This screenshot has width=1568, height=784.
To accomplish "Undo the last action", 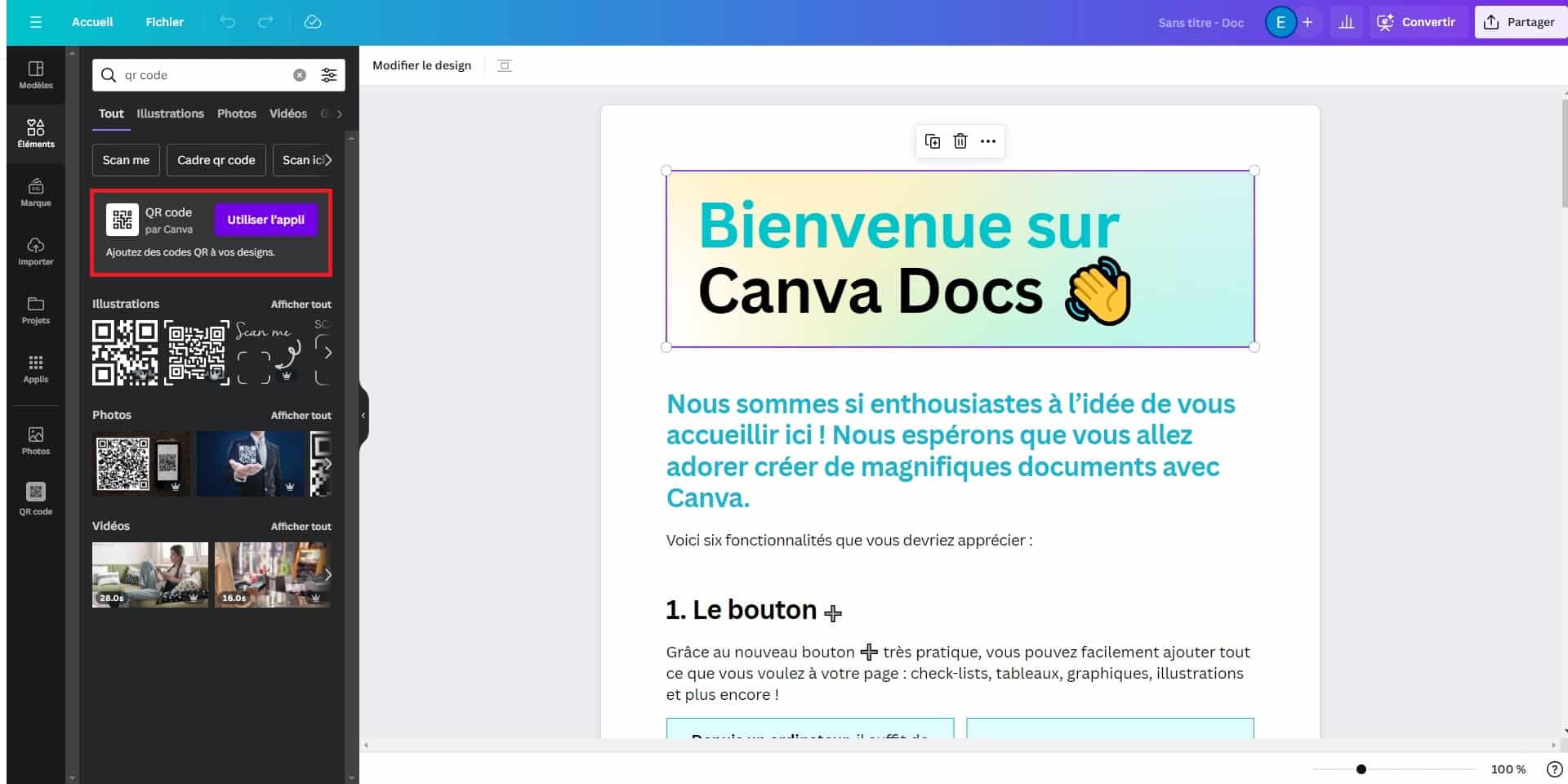I will tap(228, 22).
